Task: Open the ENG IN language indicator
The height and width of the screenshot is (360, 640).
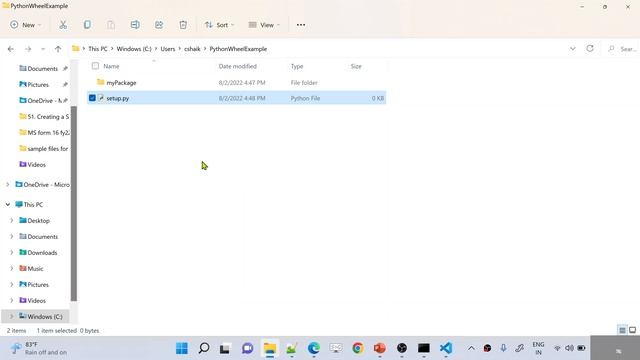Action: [538, 348]
